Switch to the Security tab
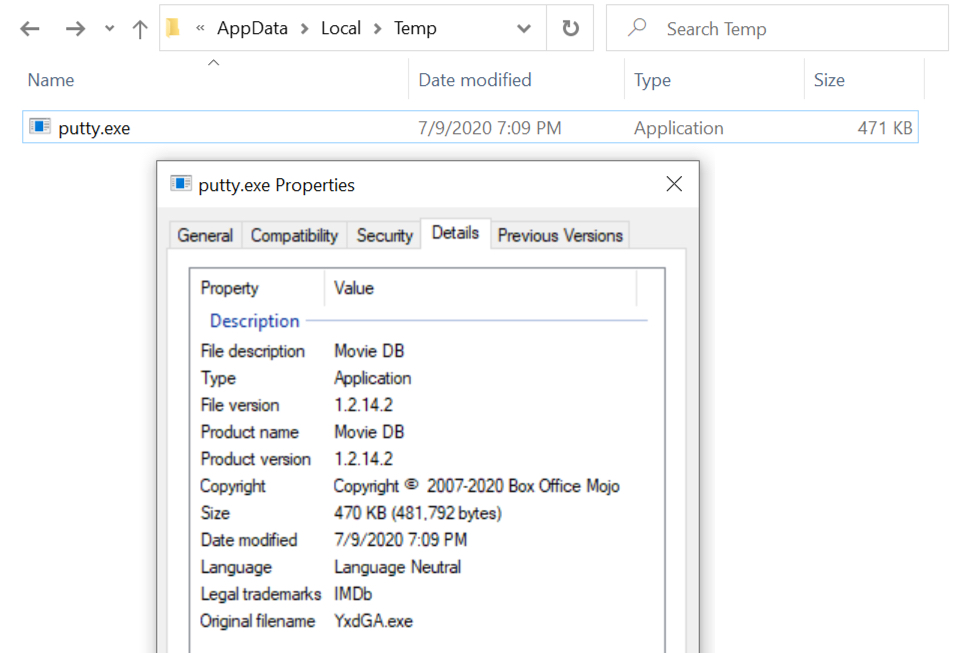This screenshot has width=956, height=653. pos(384,235)
